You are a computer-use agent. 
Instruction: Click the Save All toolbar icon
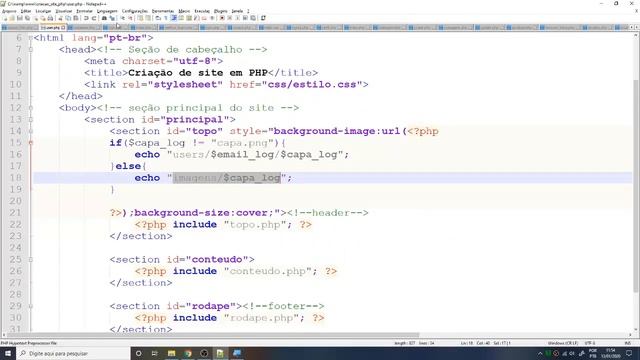tap(27, 18)
